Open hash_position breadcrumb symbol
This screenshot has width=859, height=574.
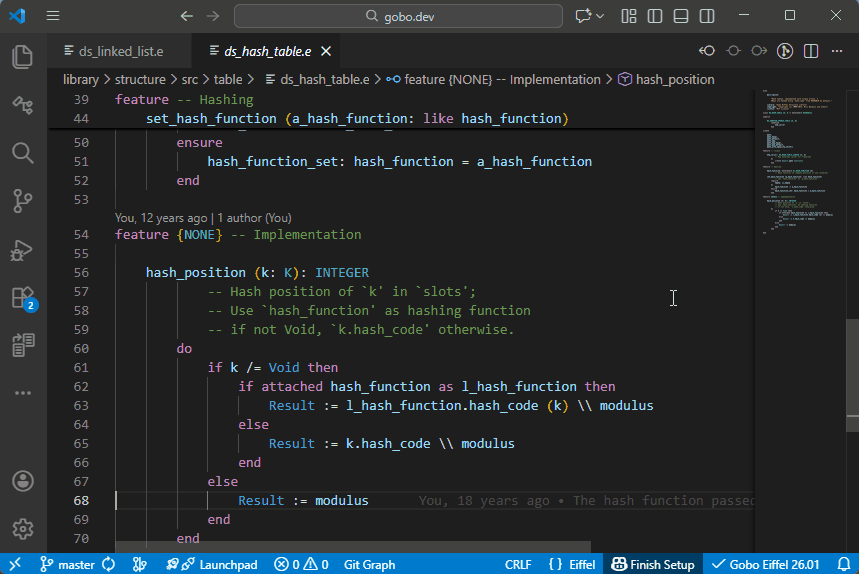click(x=667, y=79)
